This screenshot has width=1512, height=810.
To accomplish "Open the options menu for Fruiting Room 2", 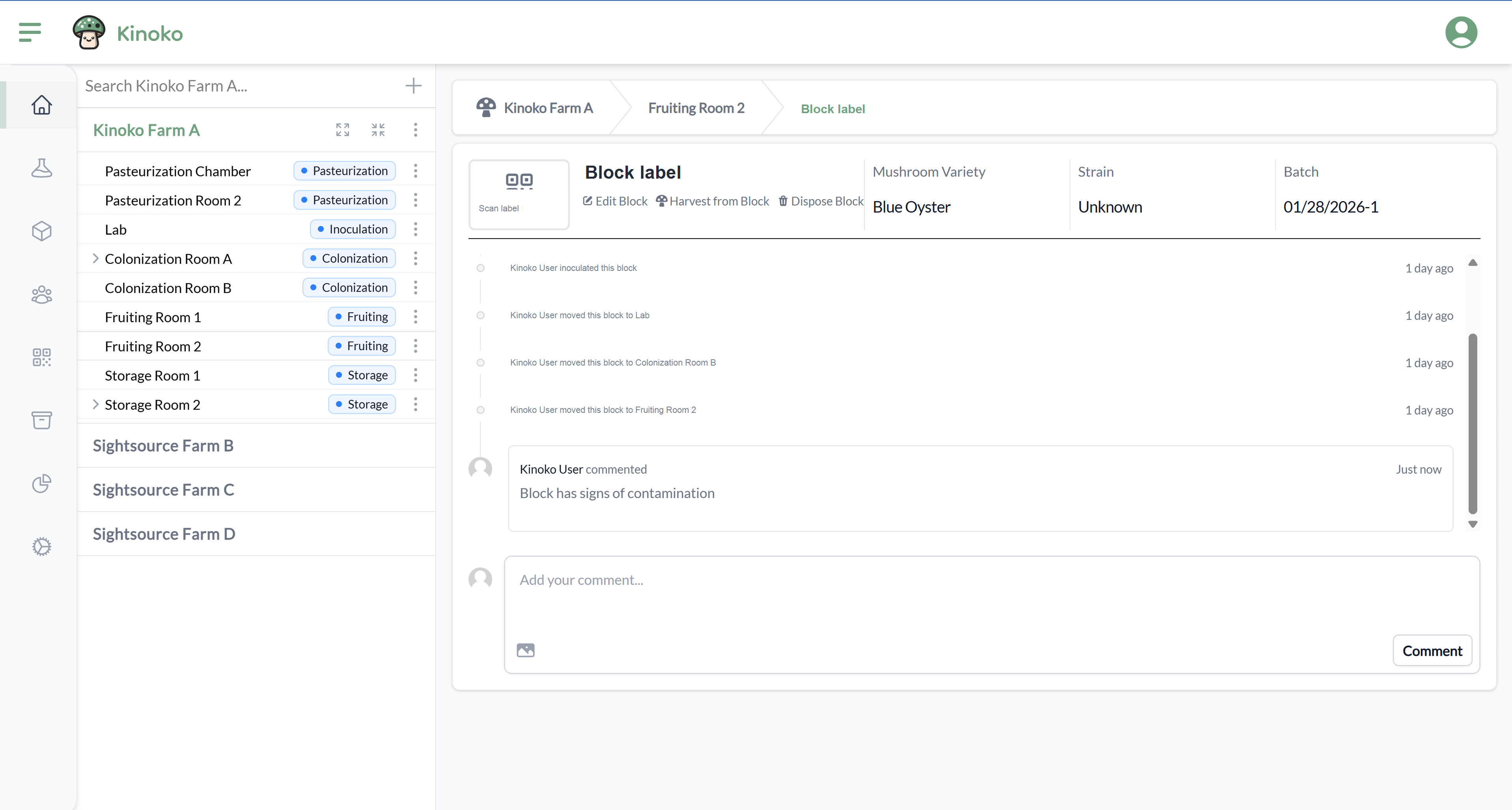I will (x=416, y=346).
